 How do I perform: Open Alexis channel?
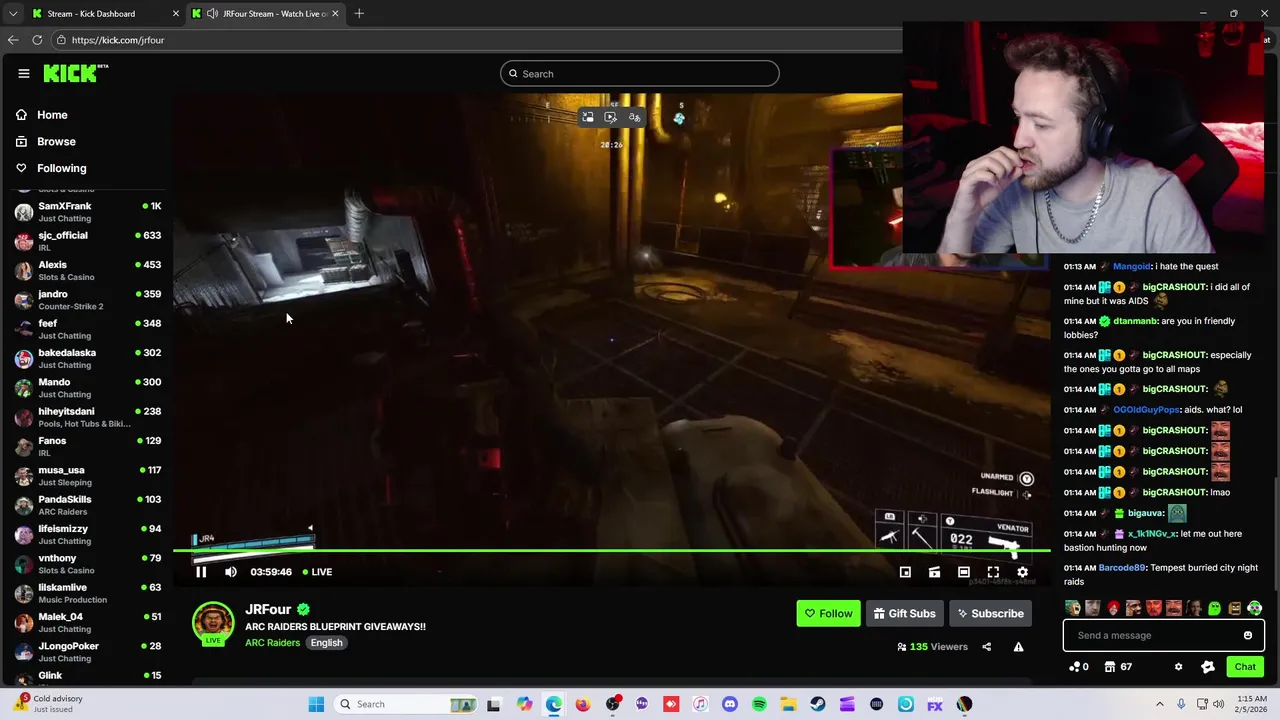[x=88, y=270]
